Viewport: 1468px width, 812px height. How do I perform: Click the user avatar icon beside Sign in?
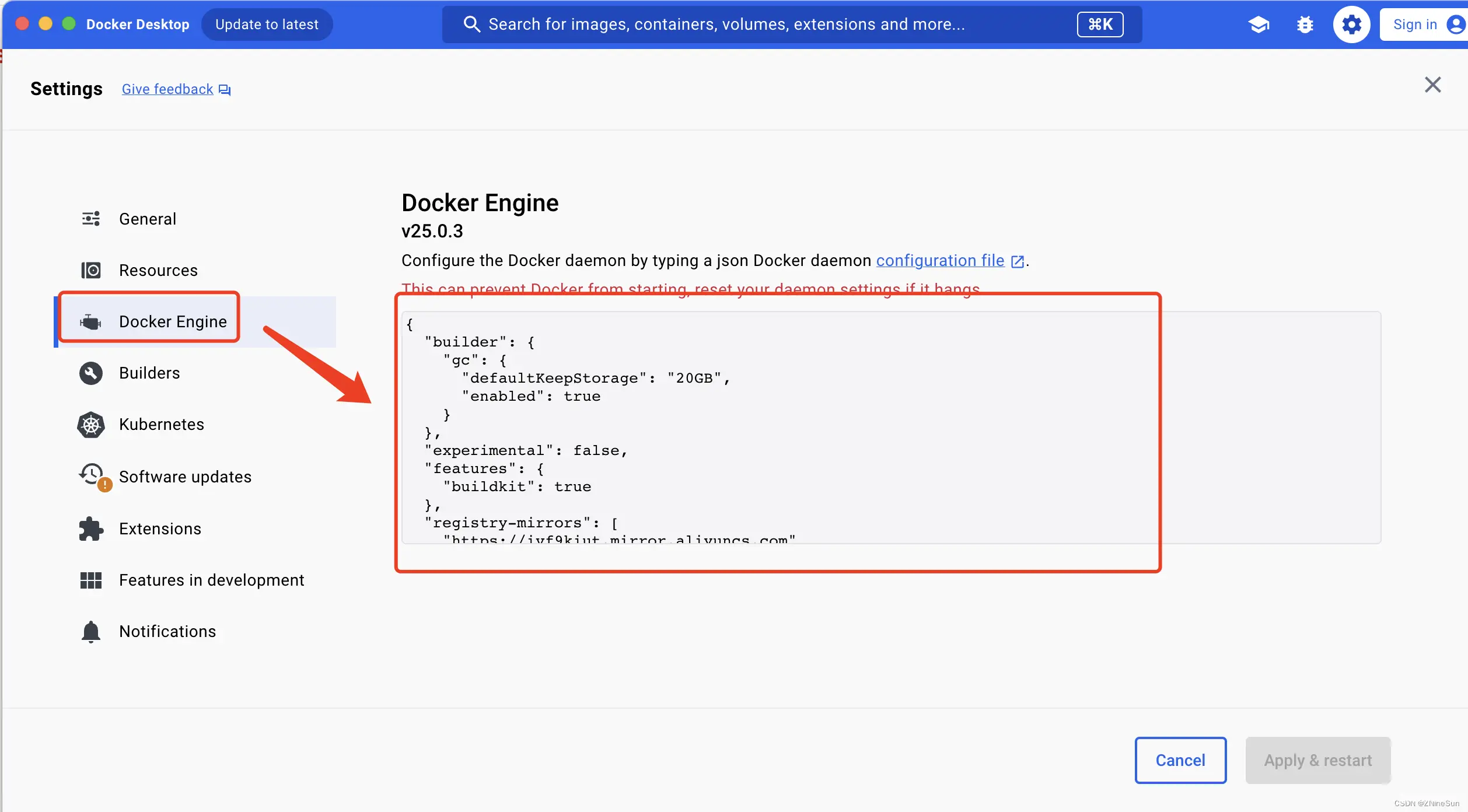pos(1456,24)
